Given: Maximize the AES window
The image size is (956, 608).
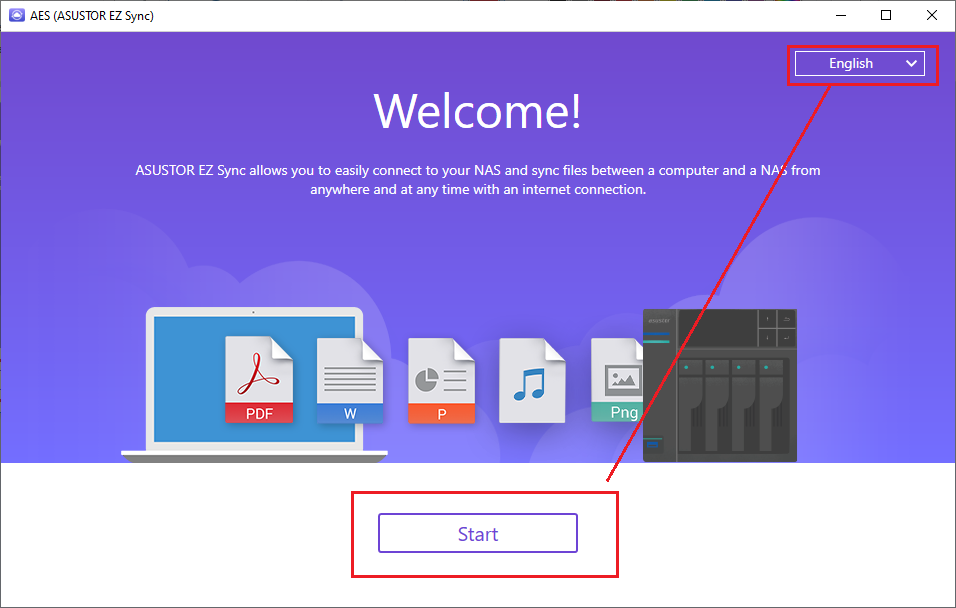Looking at the screenshot, I should click(886, 15).
